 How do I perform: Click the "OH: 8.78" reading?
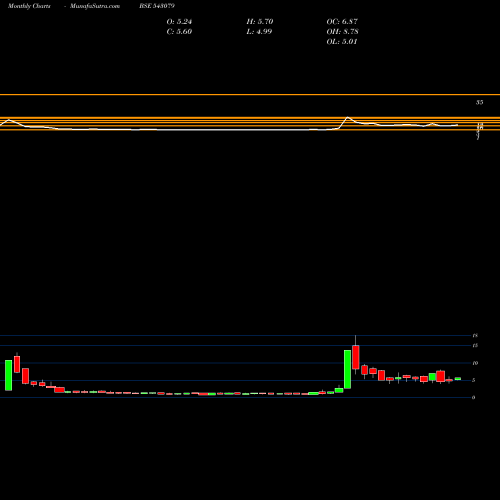click(342, 32)
